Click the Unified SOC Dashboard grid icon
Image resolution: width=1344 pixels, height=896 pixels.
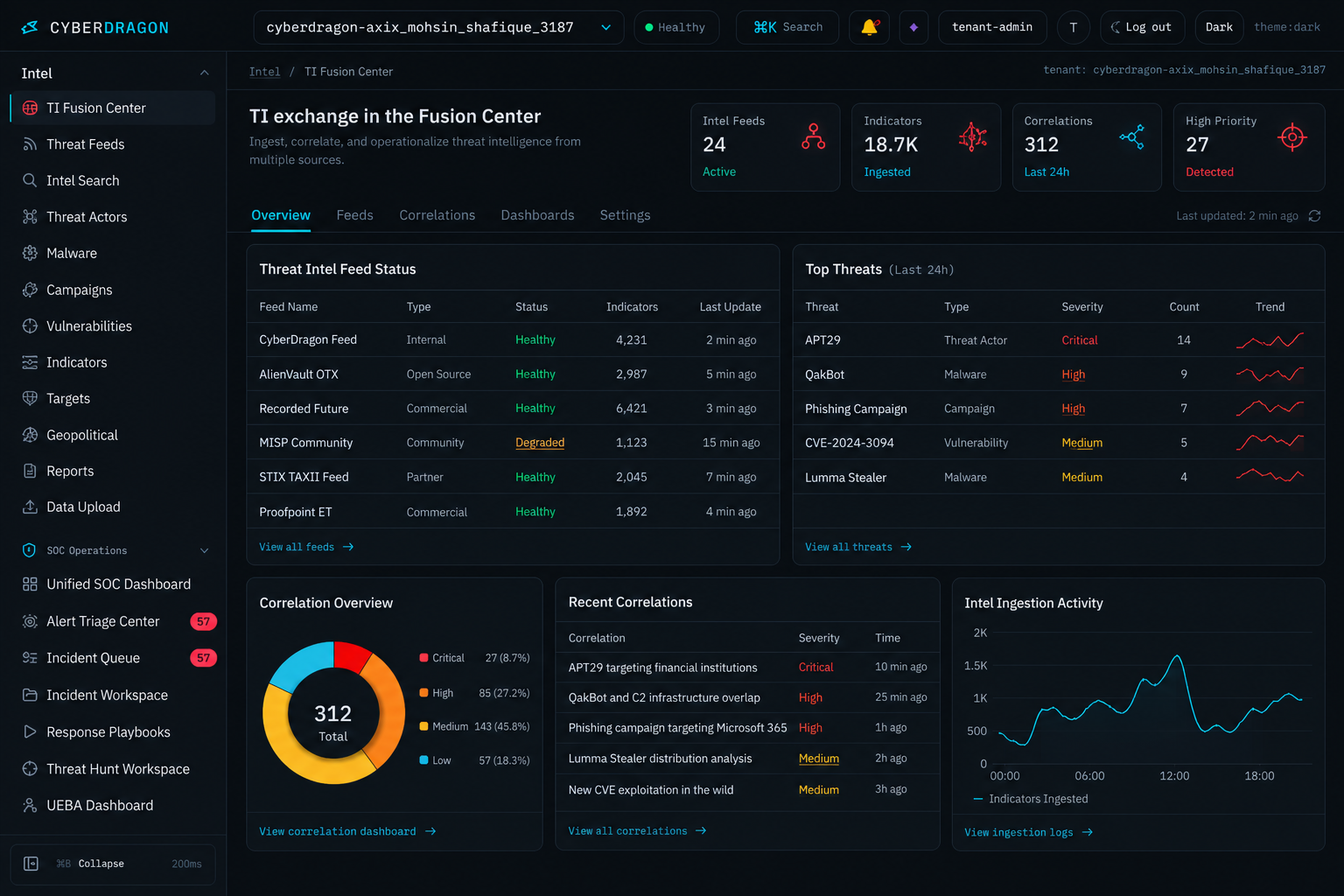point(30,584)
